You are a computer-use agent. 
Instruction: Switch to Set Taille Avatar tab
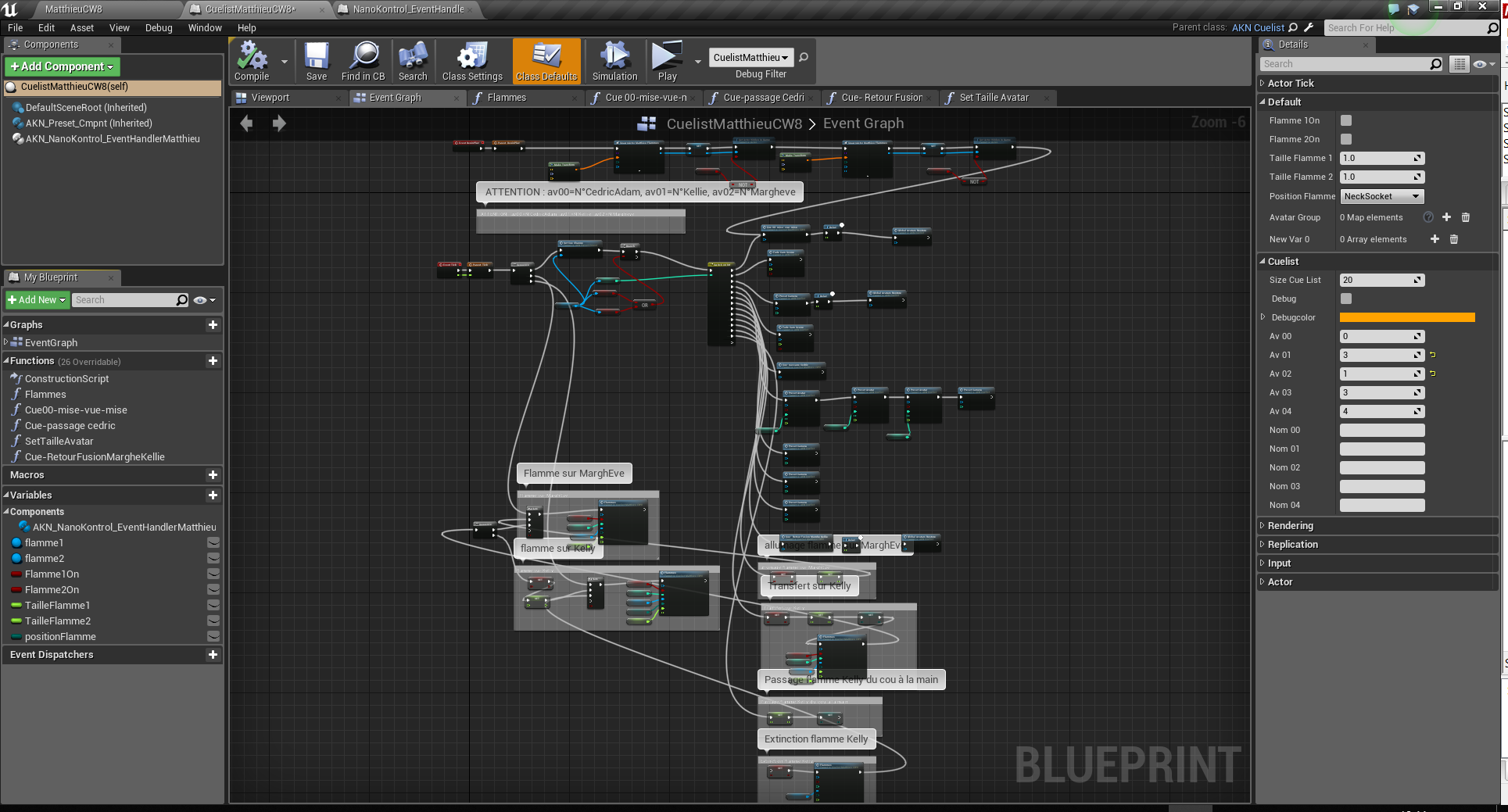tap(994, 98)
